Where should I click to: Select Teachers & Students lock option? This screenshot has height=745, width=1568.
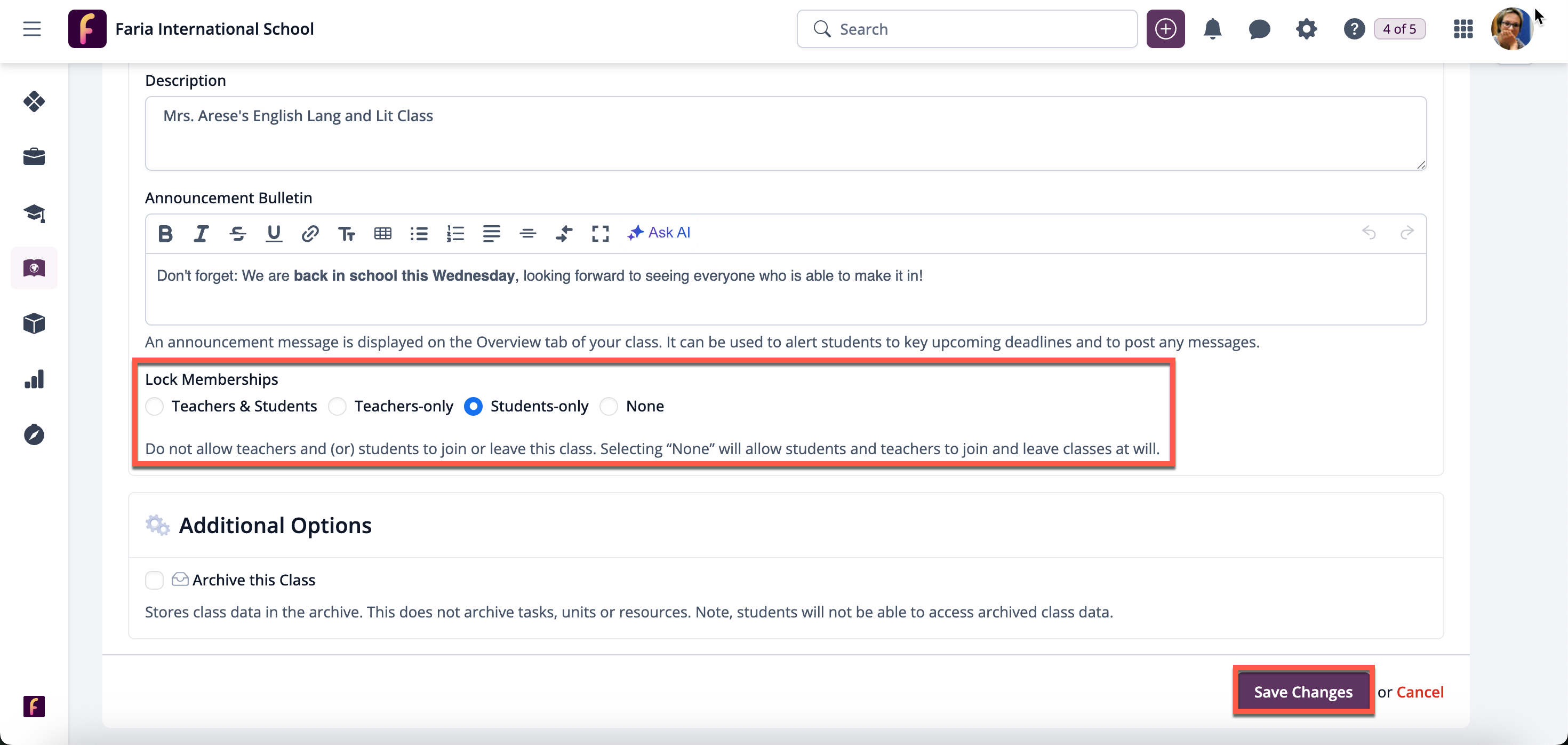coord(155,406)
